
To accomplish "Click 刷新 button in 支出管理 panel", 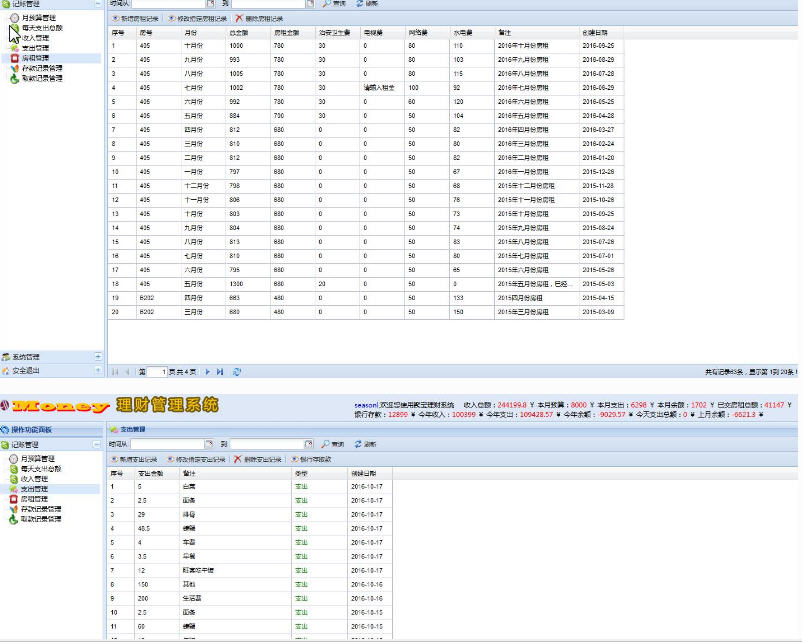I will pyautogui.click(x=365, y=443).
